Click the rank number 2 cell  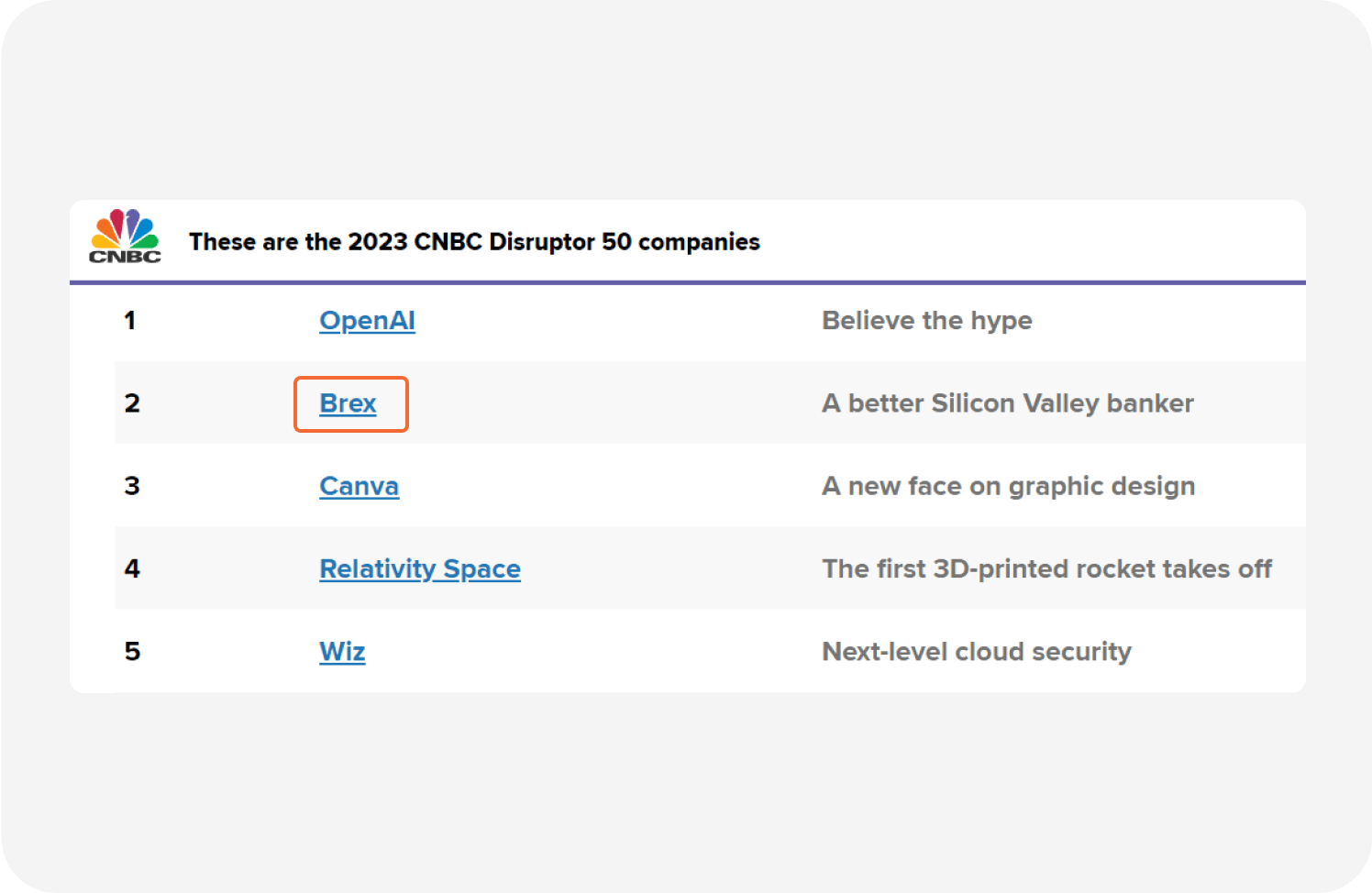coord(132,403)
